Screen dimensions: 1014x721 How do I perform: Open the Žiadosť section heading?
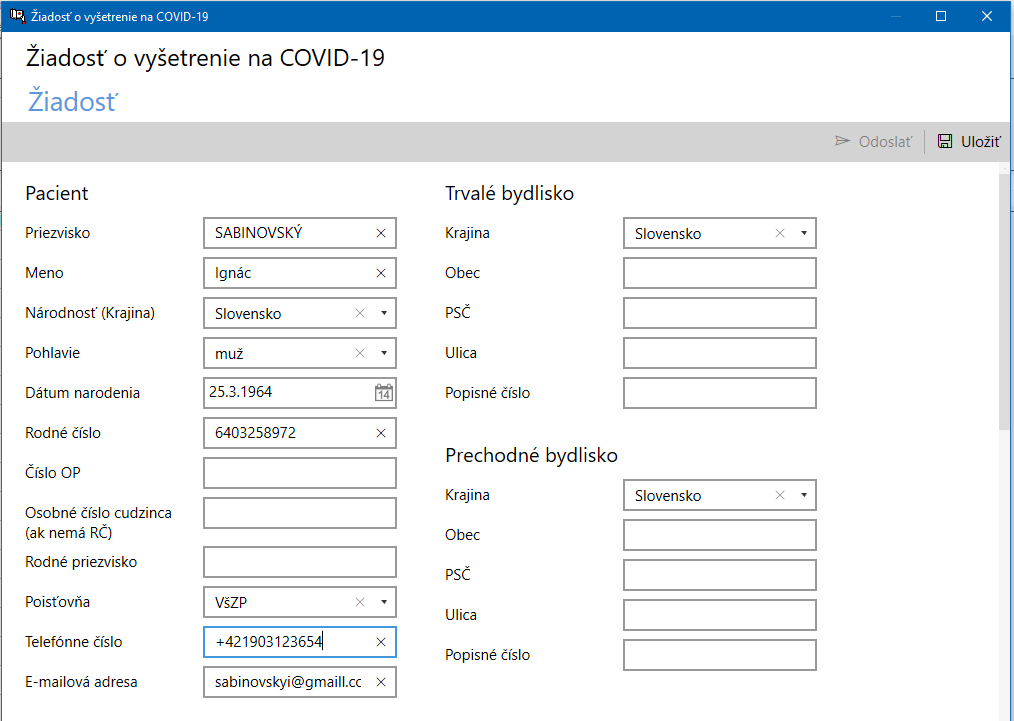73,102
